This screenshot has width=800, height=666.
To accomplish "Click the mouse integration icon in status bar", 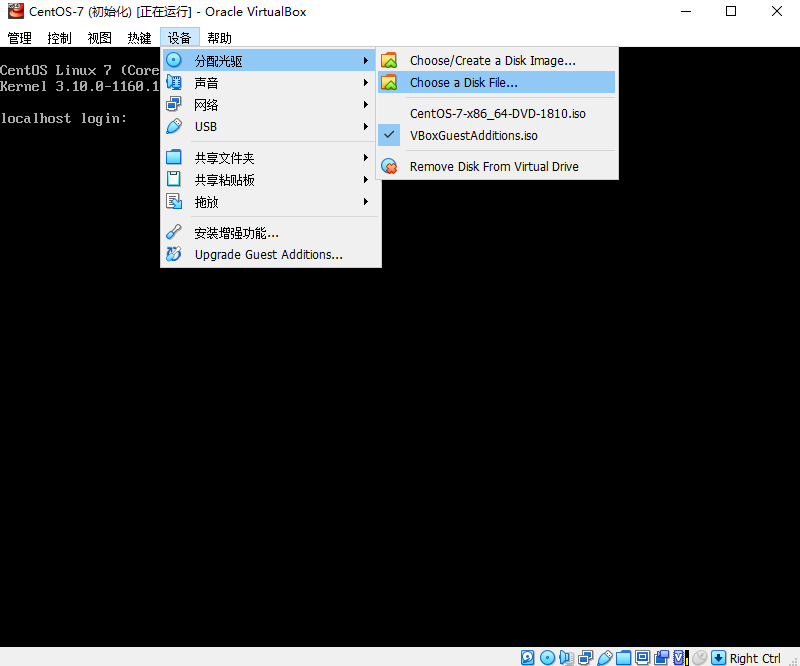I will 699,657.
